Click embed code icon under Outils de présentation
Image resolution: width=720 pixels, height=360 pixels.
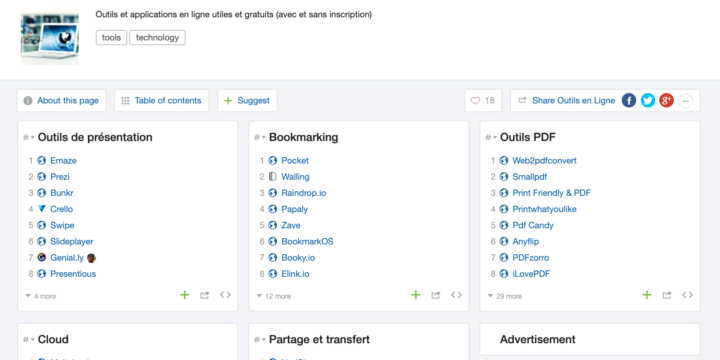225,295
